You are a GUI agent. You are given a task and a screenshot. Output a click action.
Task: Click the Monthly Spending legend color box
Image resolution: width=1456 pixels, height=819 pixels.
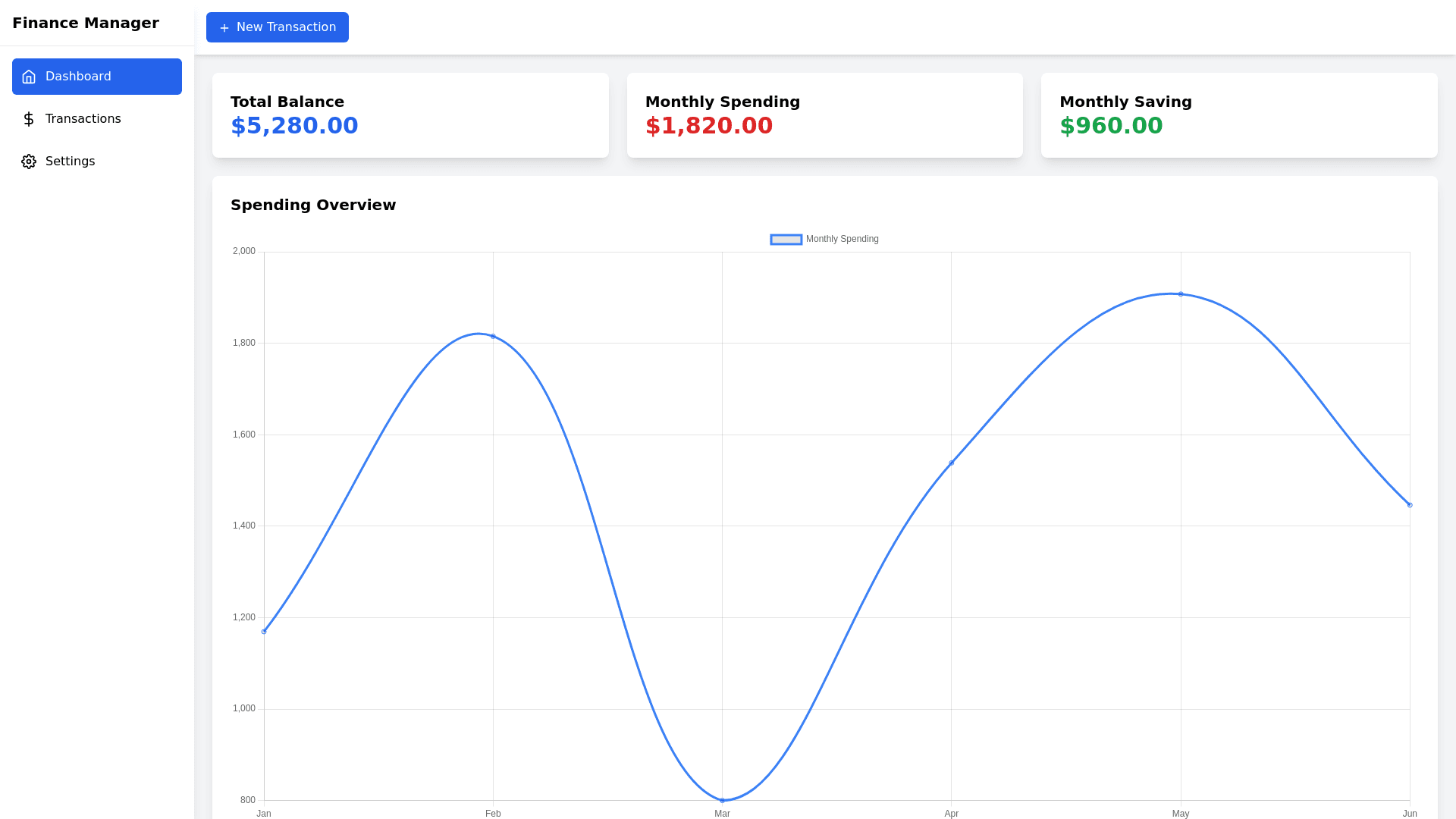[x=786, y=240]
